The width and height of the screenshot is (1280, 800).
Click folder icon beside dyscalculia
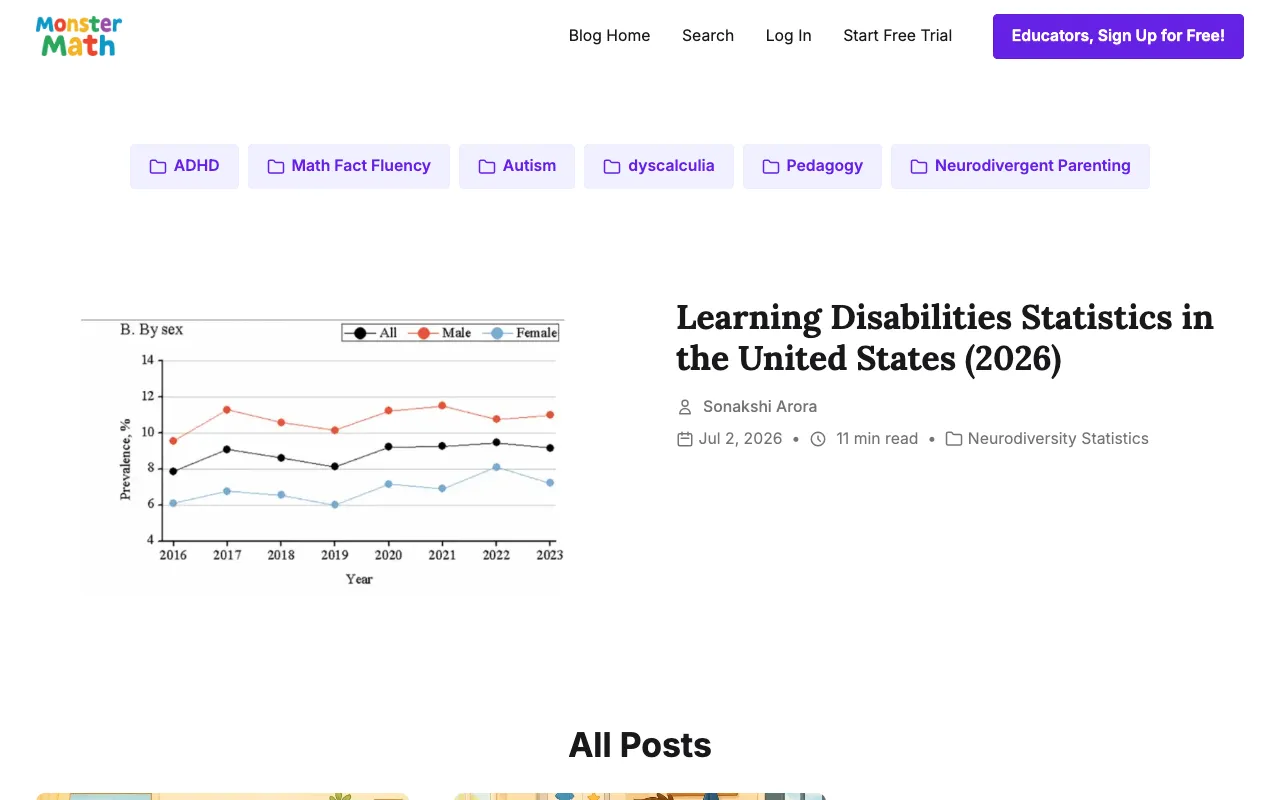[612, 166]
